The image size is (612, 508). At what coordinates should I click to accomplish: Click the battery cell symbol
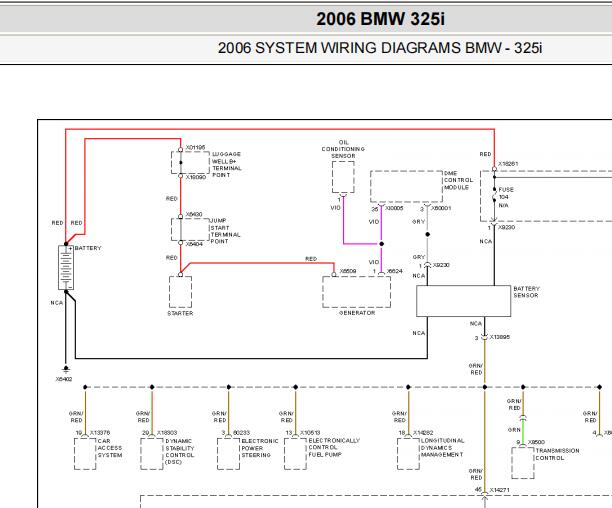point(66,267)
